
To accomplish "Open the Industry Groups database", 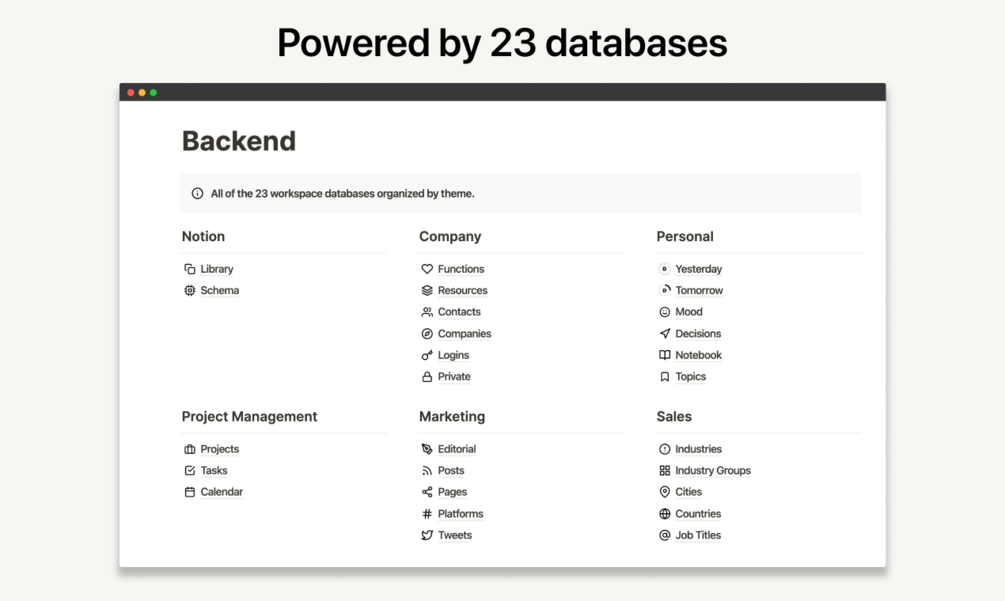I will (712, 471).
